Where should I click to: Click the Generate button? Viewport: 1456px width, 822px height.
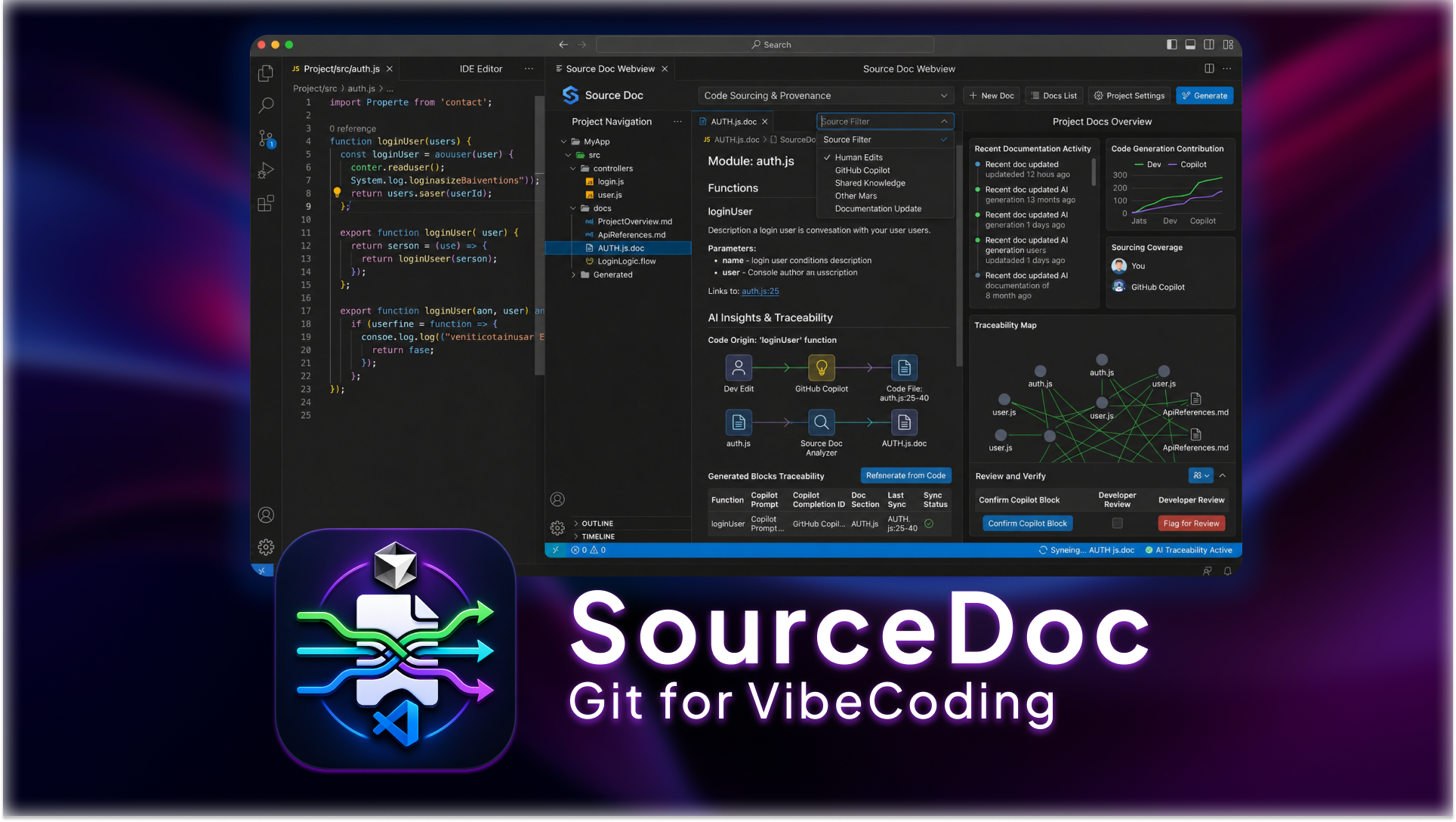(1205, 96)
